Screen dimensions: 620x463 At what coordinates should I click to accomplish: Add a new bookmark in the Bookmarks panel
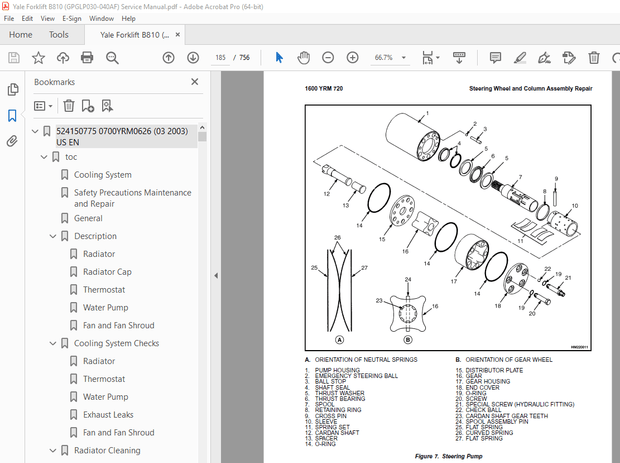[88, 105]
